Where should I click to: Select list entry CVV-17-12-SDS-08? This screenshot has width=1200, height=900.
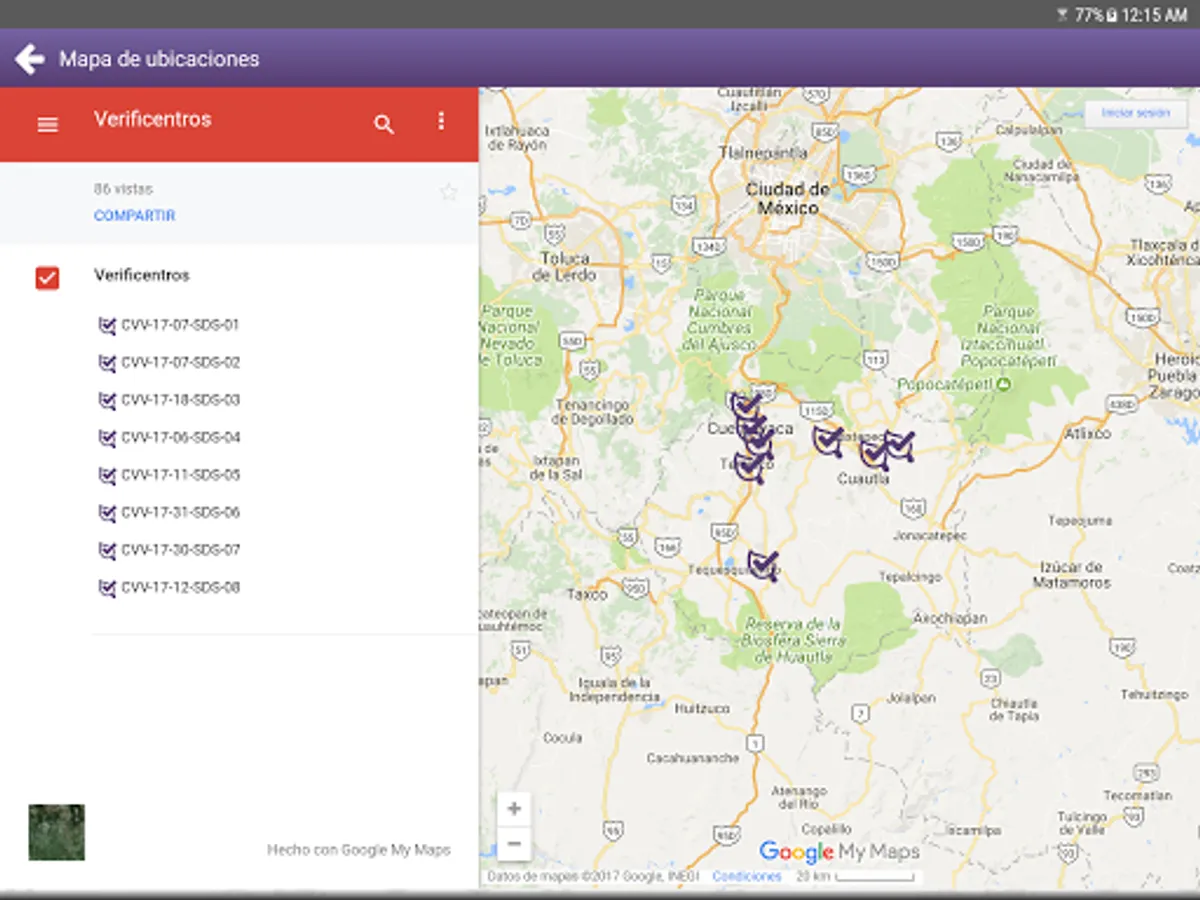pyautogui.click(x=180, y=587)
